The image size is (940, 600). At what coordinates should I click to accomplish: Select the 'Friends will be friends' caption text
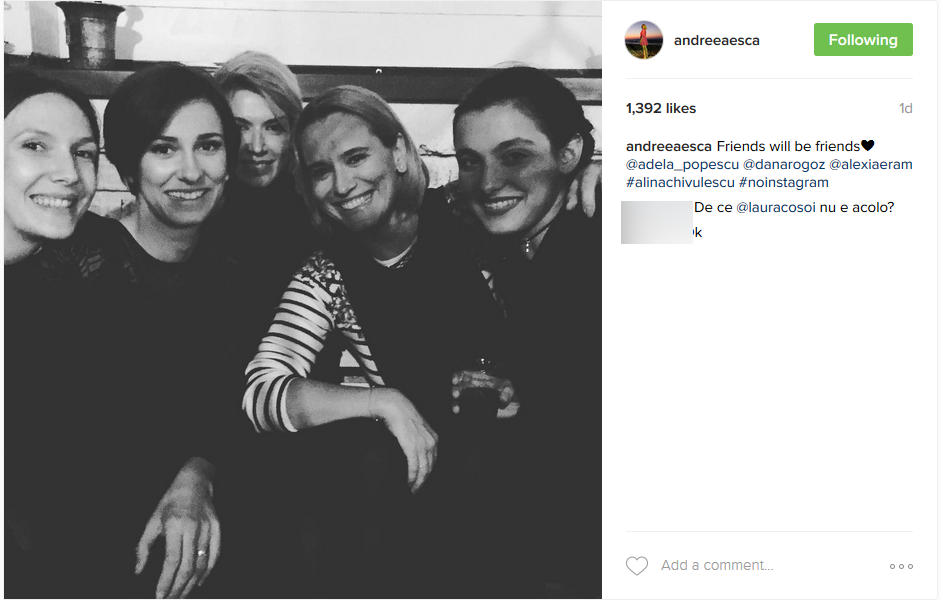click(x=788, y=147)
